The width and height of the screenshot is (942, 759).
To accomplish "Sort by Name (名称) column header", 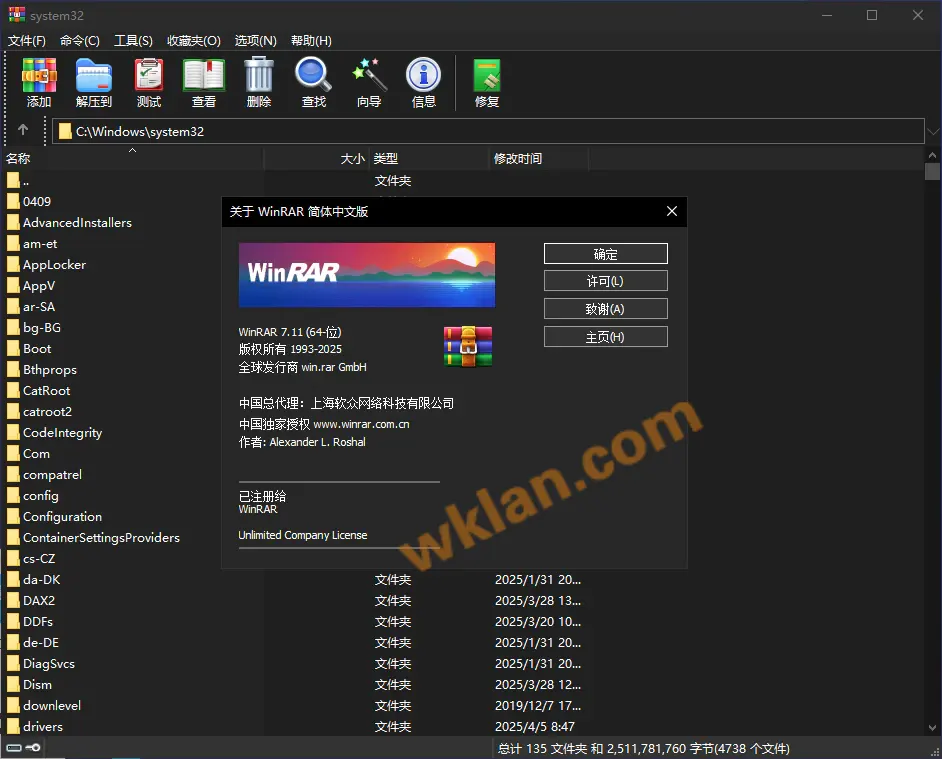I will click(132, 159).
